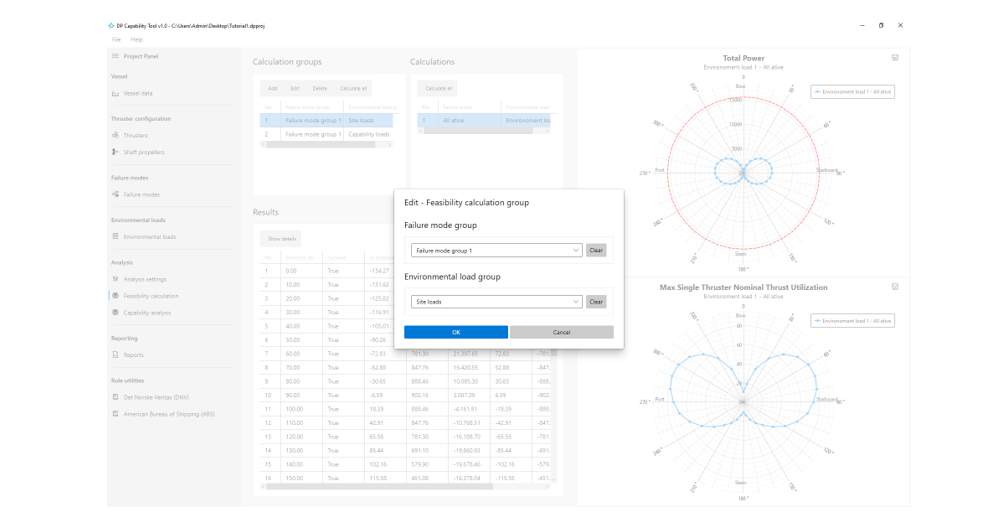This screenshot has height=525, width=1001.
Task: Open the File menu
Action: [x=116, y=40]
